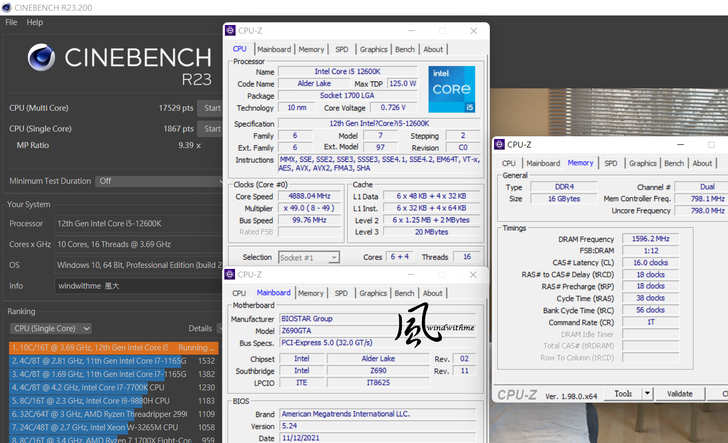Image resolution: width=728 pixels, height=443 pixels.
Task: Open the CPU (Single Core) ranking dropdown
Action: (50, 328)
